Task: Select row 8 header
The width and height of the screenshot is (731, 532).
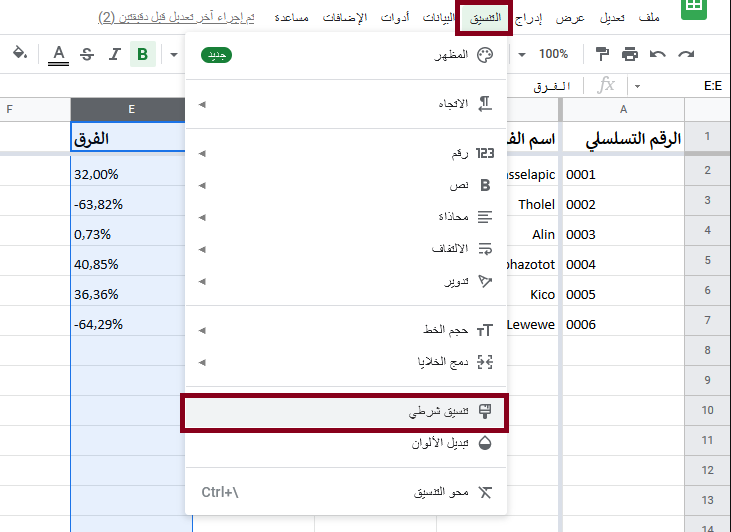Action: [707, 350]
